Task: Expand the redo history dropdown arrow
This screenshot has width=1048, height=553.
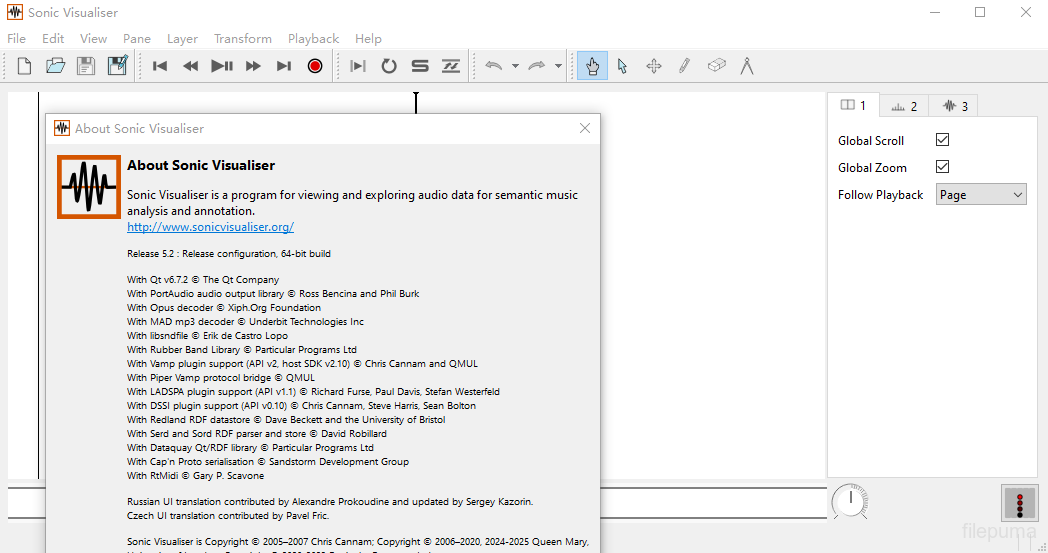Action: pos(558,66)
